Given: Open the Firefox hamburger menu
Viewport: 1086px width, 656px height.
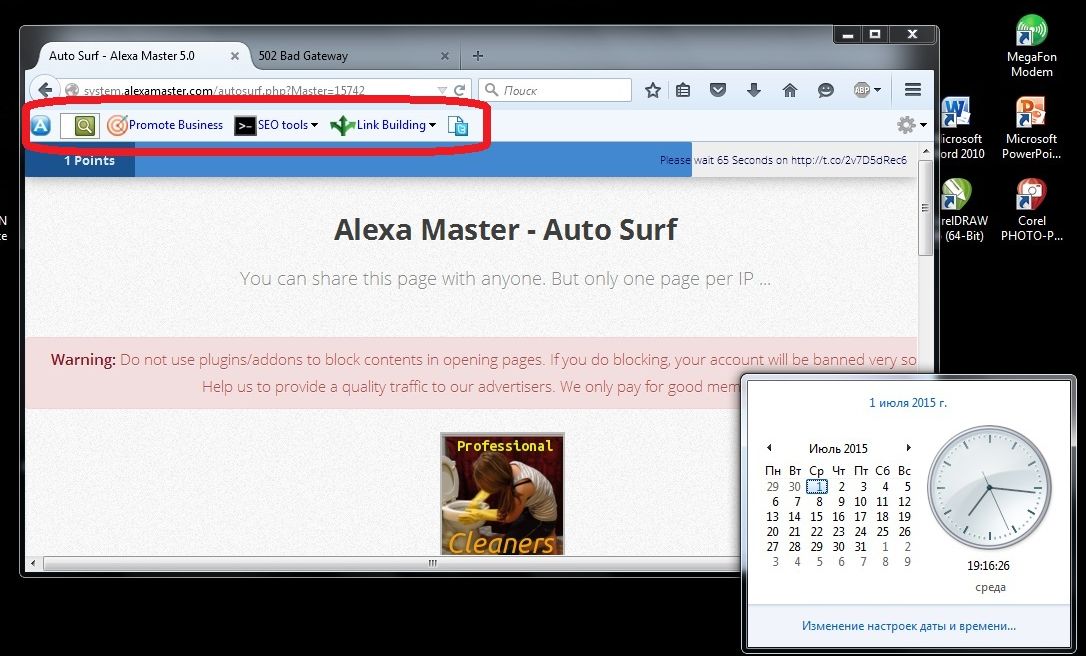Looking at the screenshot, I should tap(912, 90).
